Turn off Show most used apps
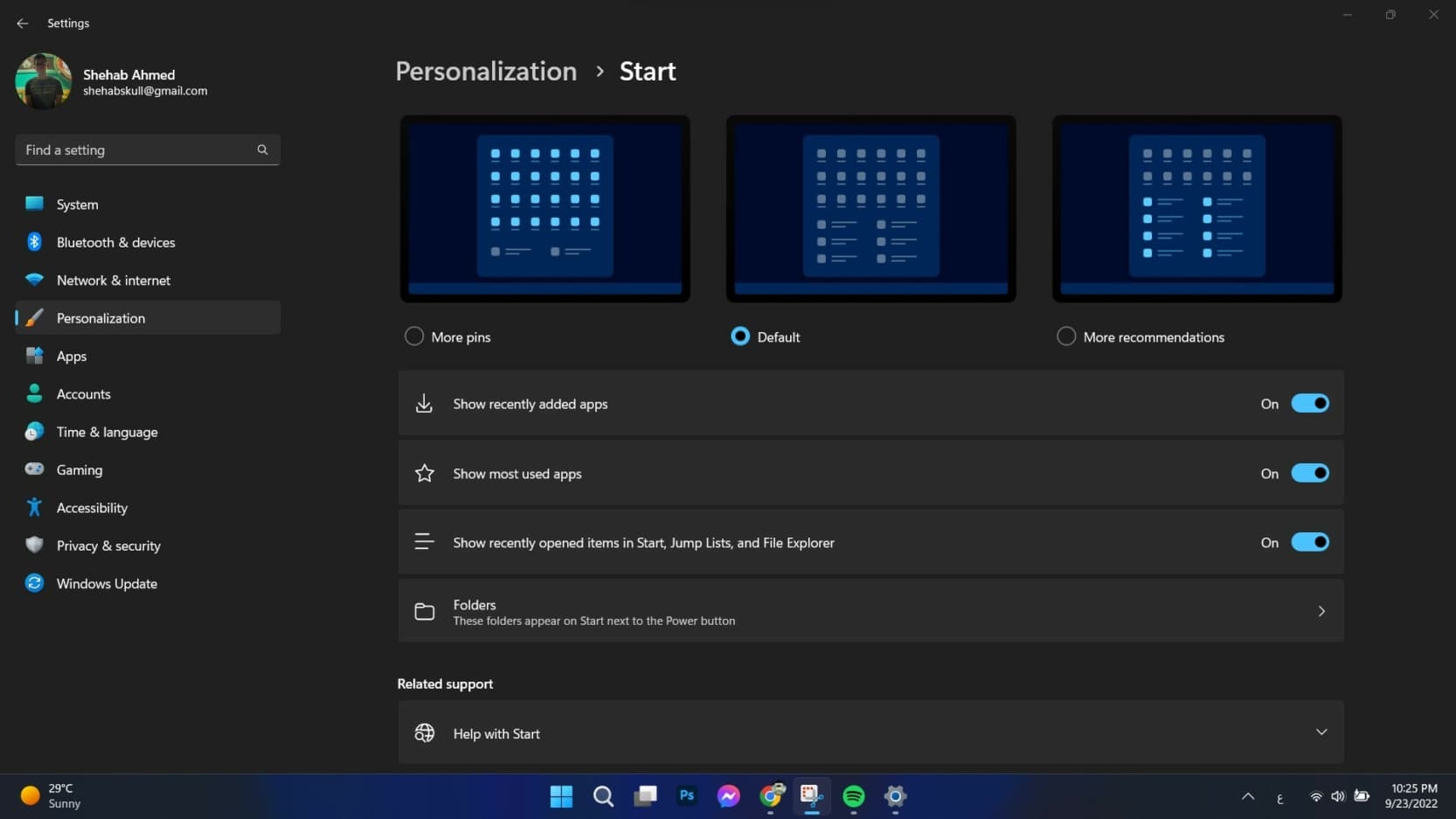 (1310, 473)
